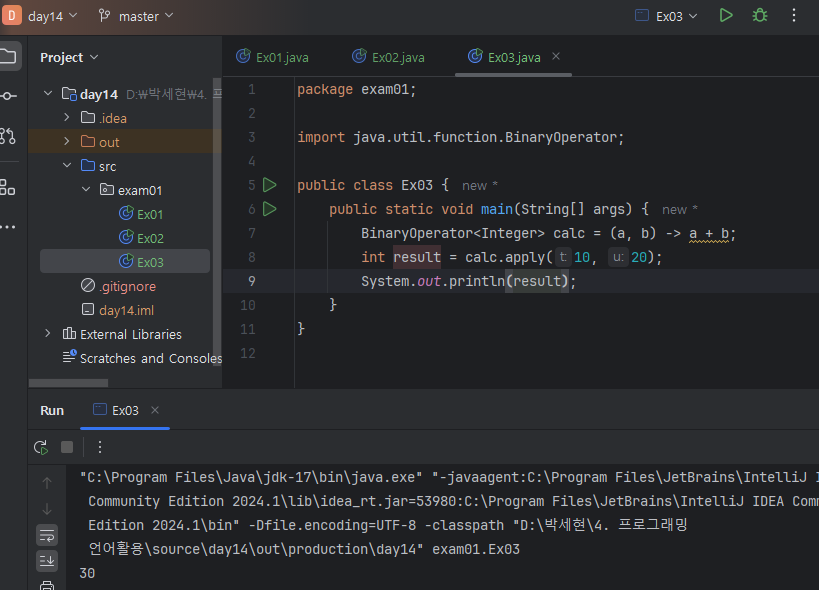The height and width of the screenshot is (590, 819).
Task: Click the 'main' method name
Action: [x=497, y=209]
